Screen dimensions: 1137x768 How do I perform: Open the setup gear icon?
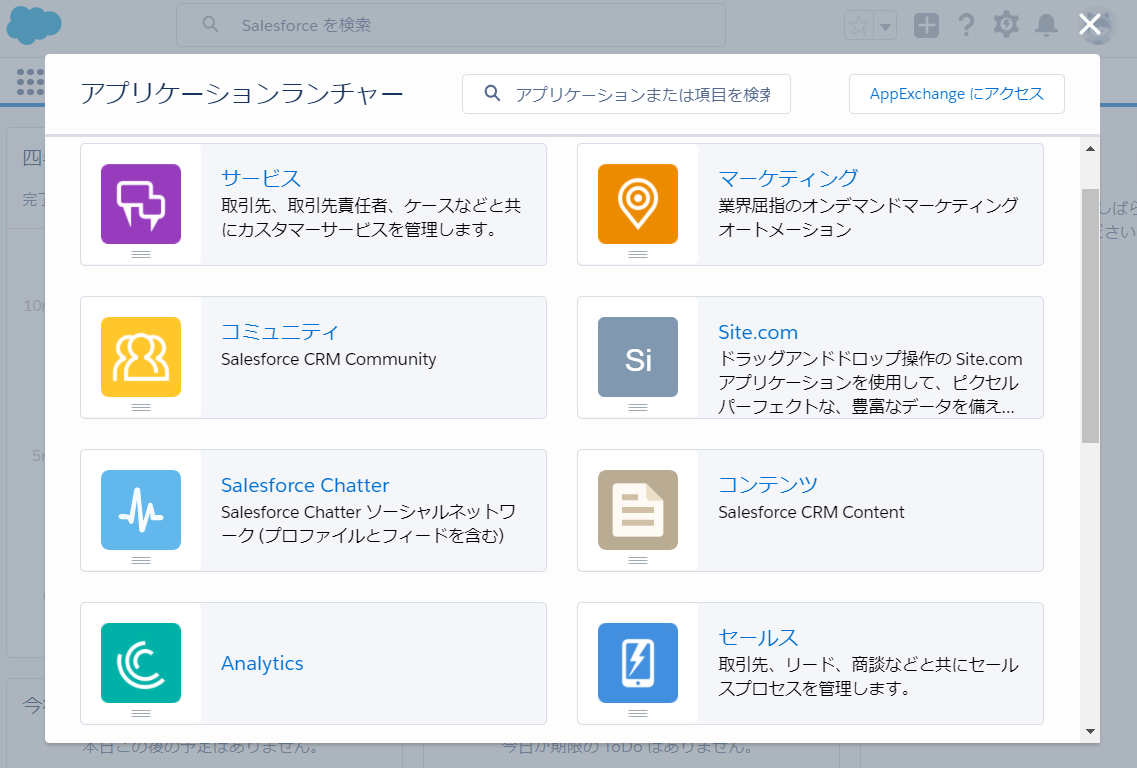tap(1006, 25)
